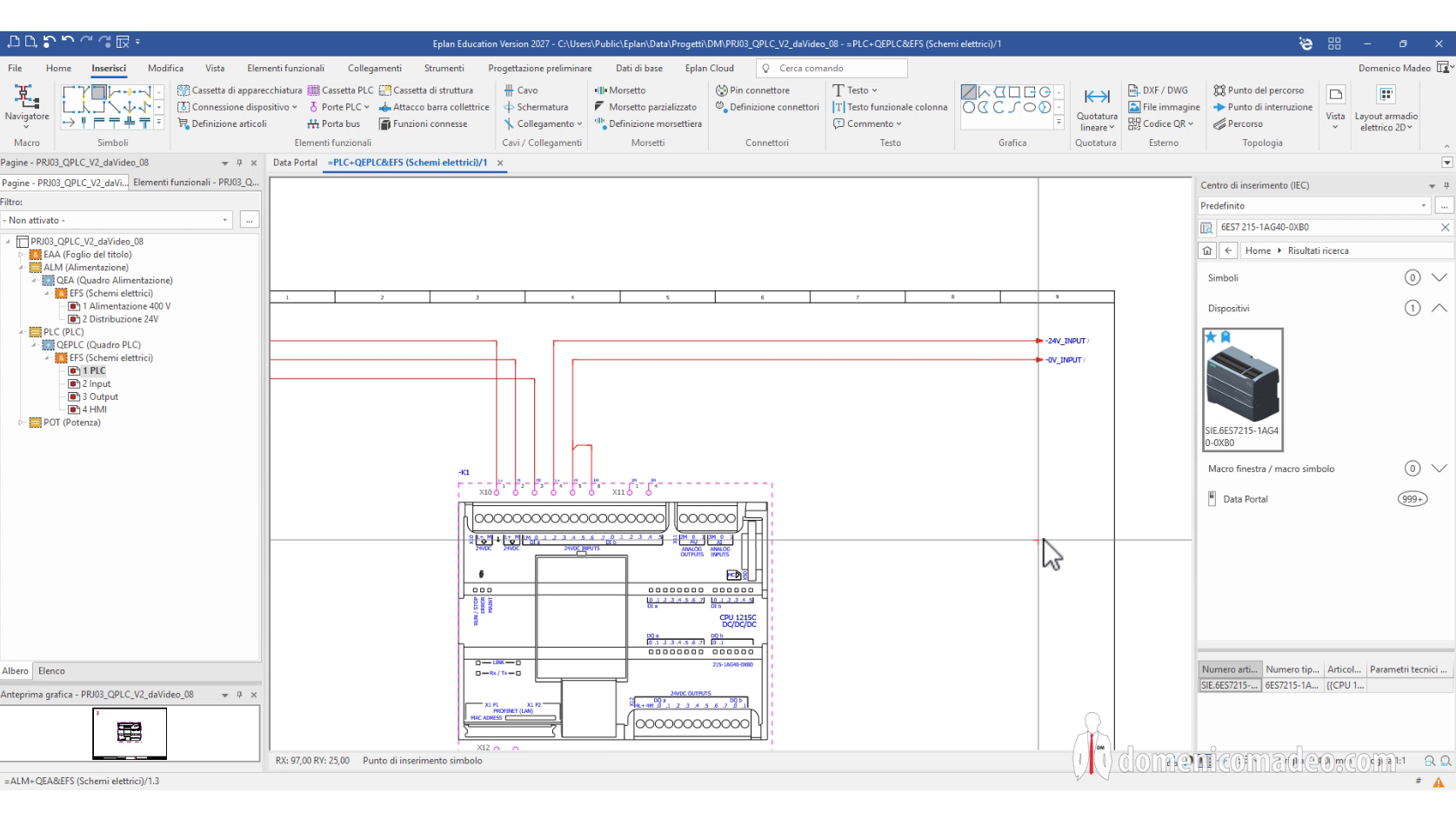The height and width of the screenshot is (819, 1456).
Task: Insert Testo funzionale colonna
Action: [x=890, y=107]
